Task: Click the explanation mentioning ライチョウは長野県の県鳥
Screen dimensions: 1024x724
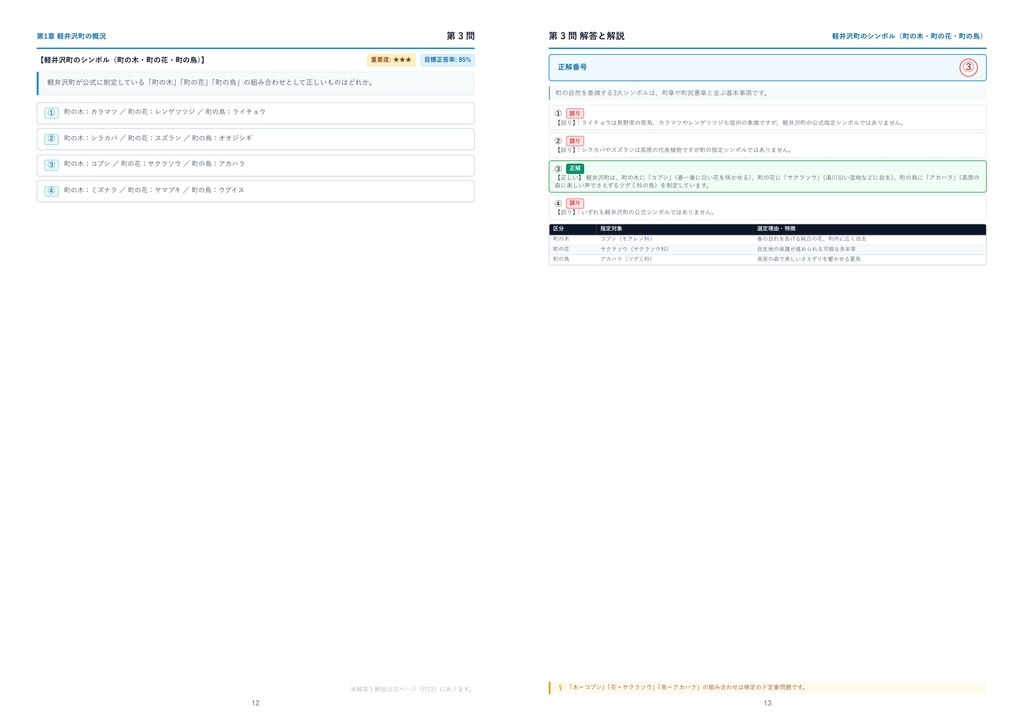Action: pyautogui.click(x=729, y=123)
